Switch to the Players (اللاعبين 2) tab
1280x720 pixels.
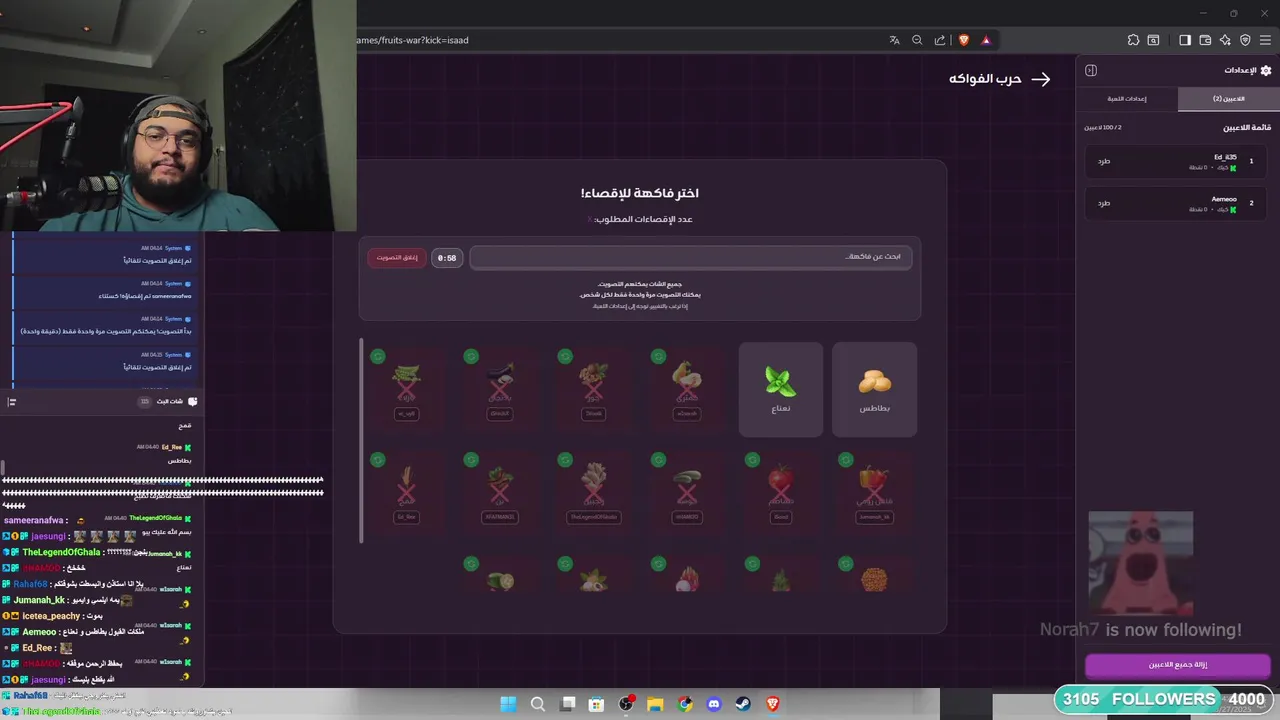point(1229,99)
